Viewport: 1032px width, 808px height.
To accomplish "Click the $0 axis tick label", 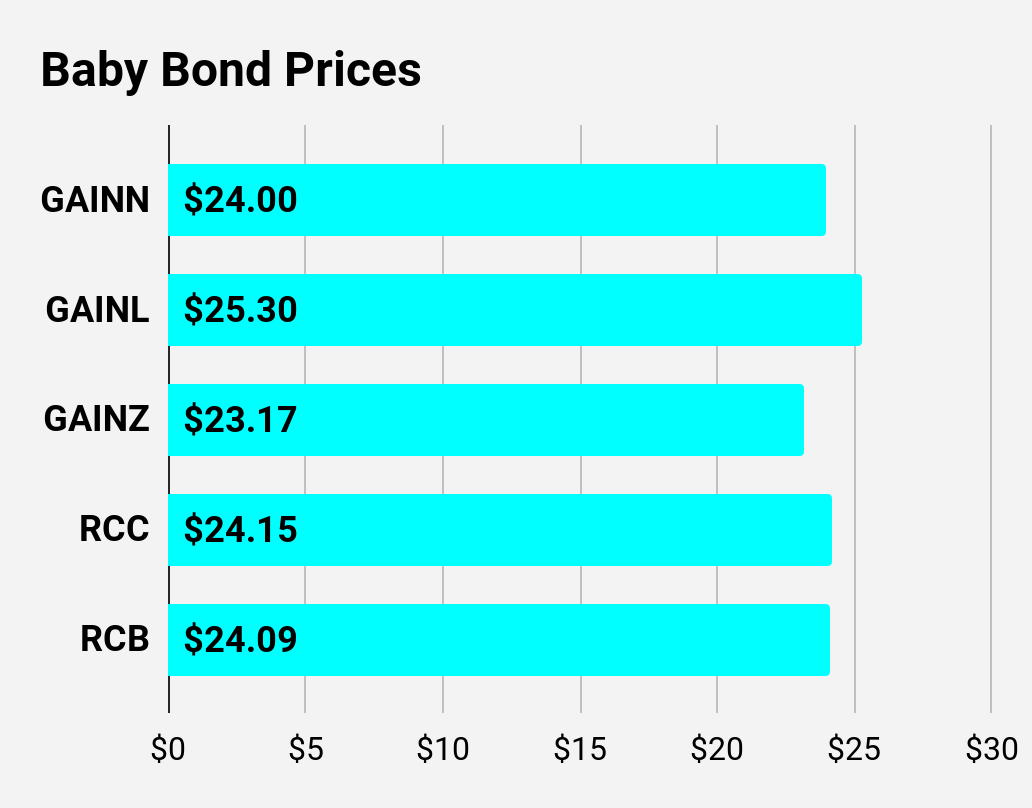I will (x=168, y=749).
